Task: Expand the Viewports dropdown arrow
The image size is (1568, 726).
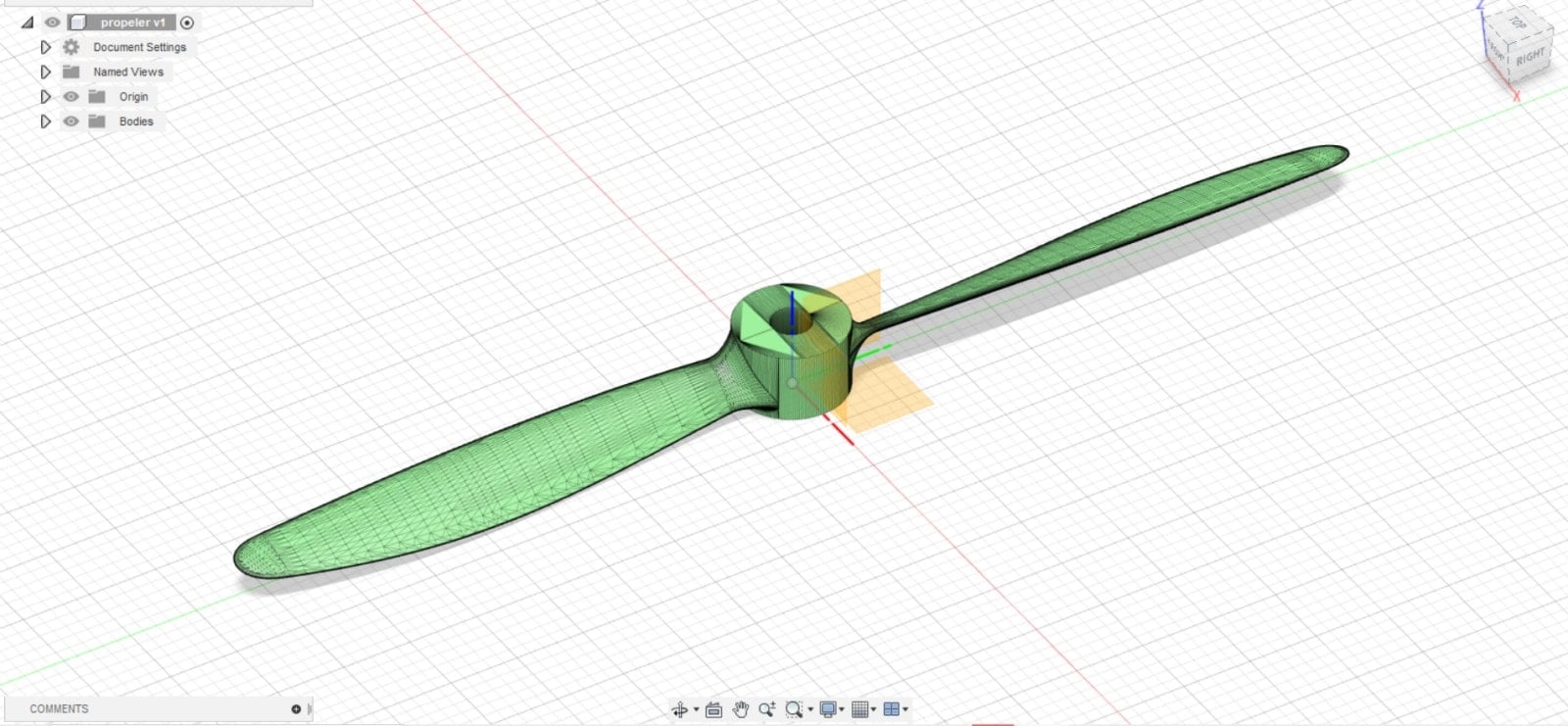Action: coord(906,709)
